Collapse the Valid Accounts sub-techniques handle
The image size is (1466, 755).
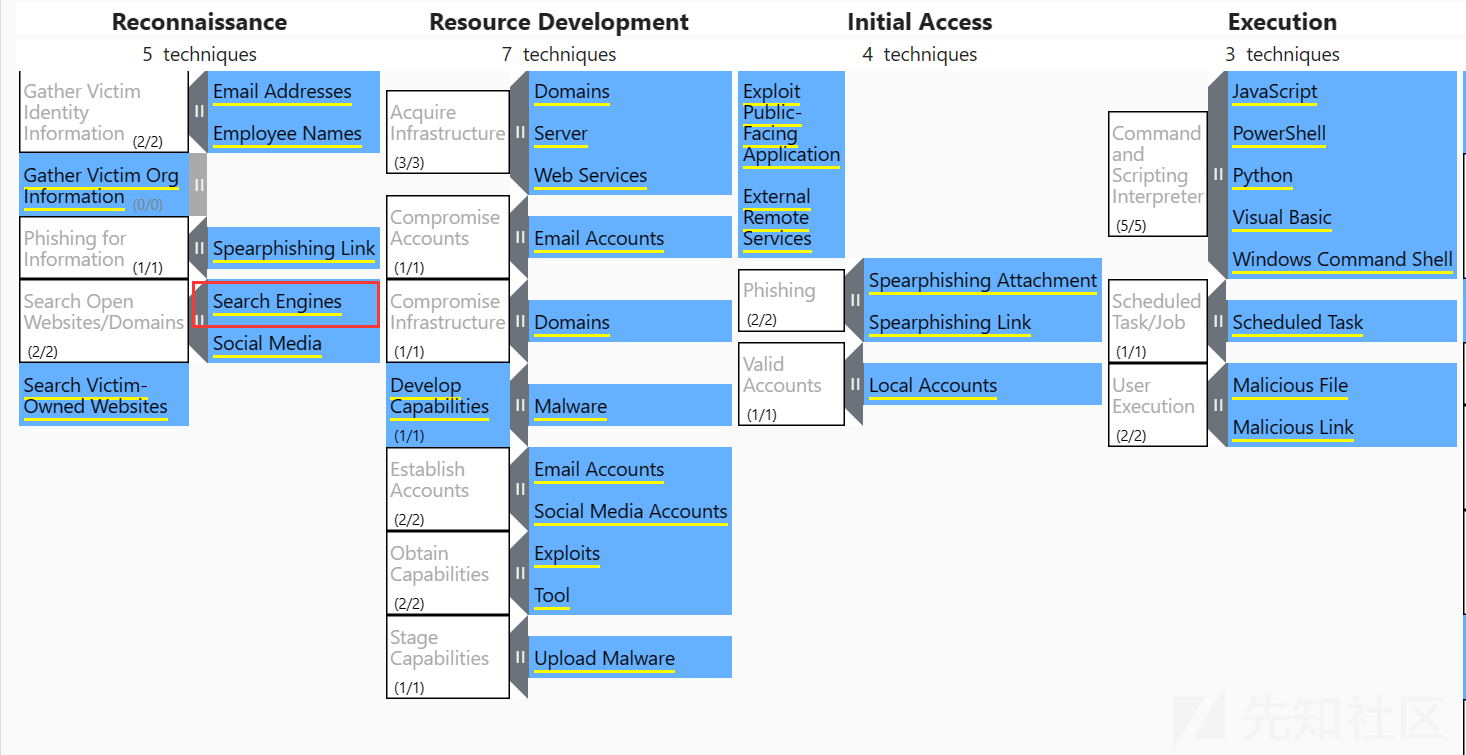pyautogui.click(x=855, y=384)
